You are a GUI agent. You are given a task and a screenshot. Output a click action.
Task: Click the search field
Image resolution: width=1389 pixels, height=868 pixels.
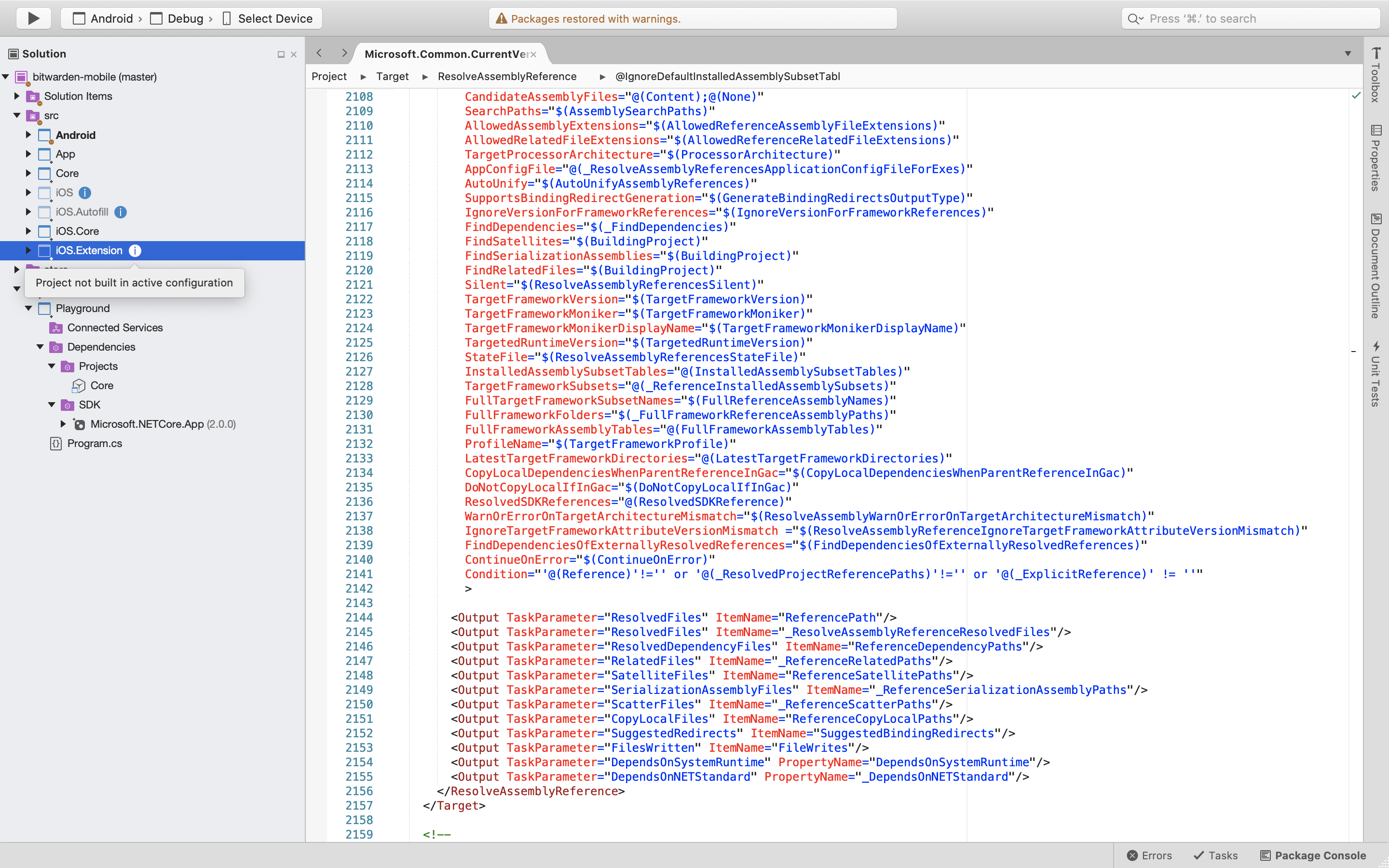point(1251,18)
